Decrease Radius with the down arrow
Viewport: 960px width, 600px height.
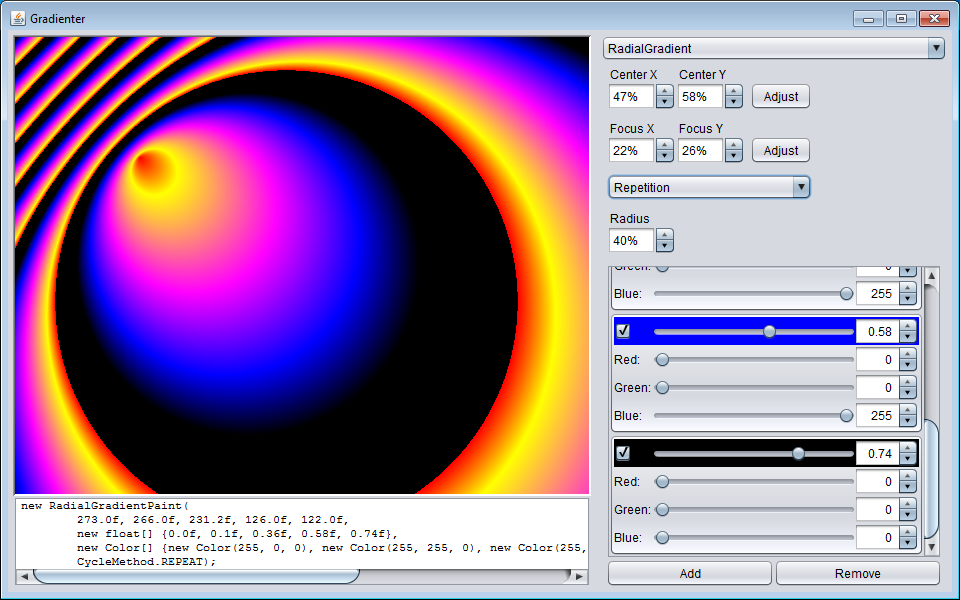pos(664,246)
